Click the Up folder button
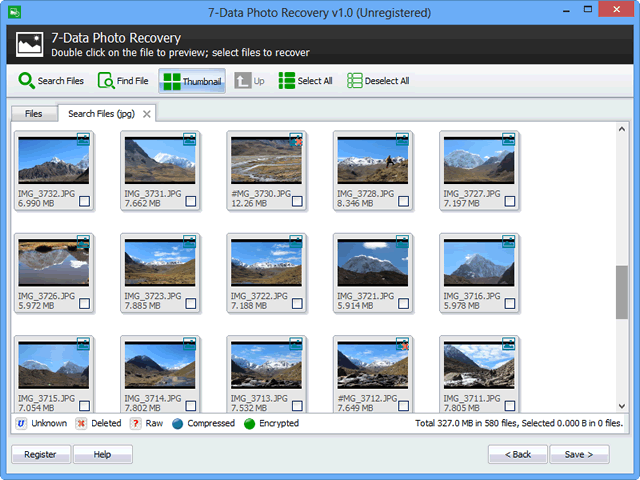 coord(249,81)
